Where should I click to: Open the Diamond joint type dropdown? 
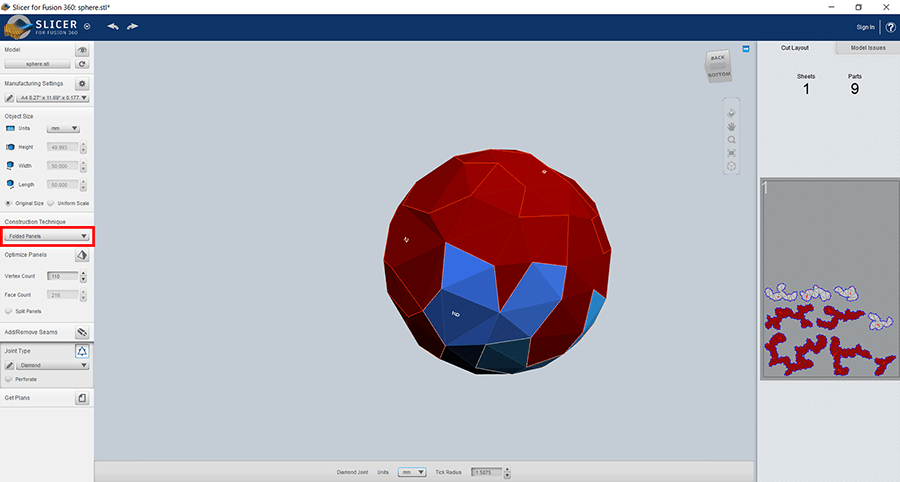52,366
